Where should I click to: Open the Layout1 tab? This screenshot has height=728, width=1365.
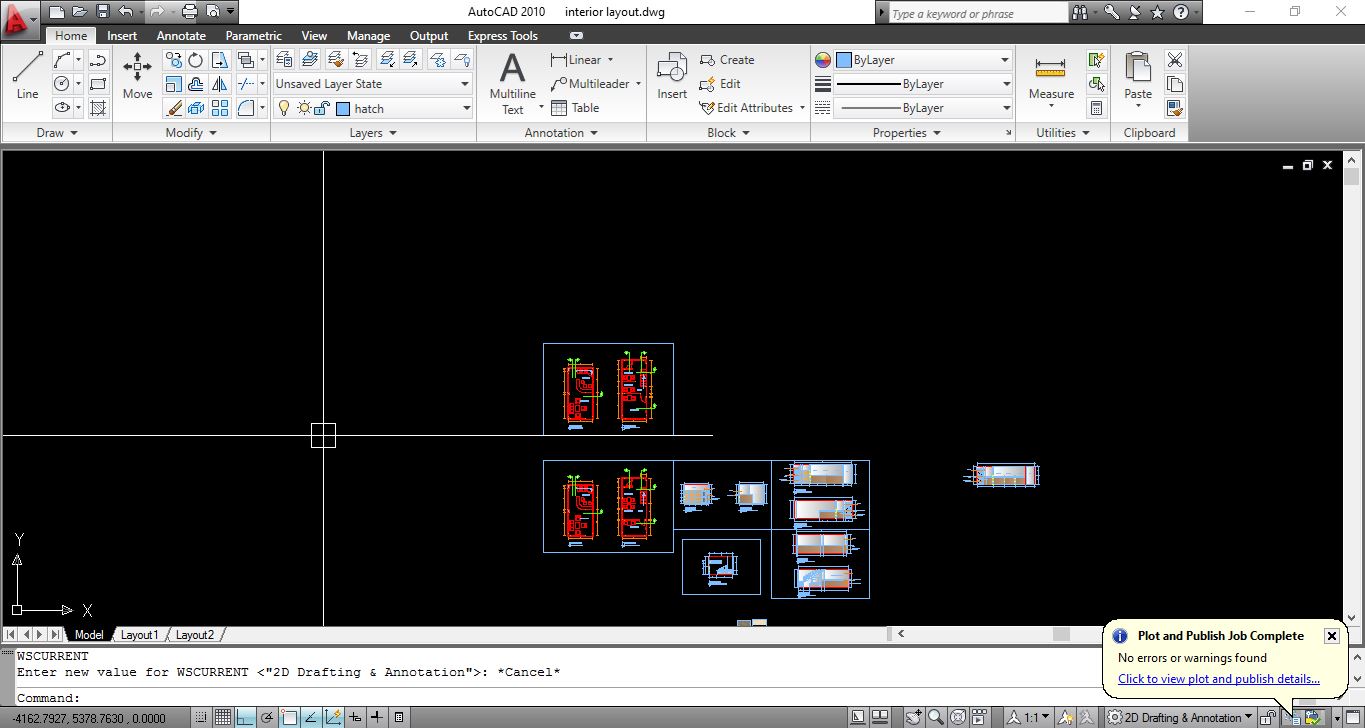point(140,634)
